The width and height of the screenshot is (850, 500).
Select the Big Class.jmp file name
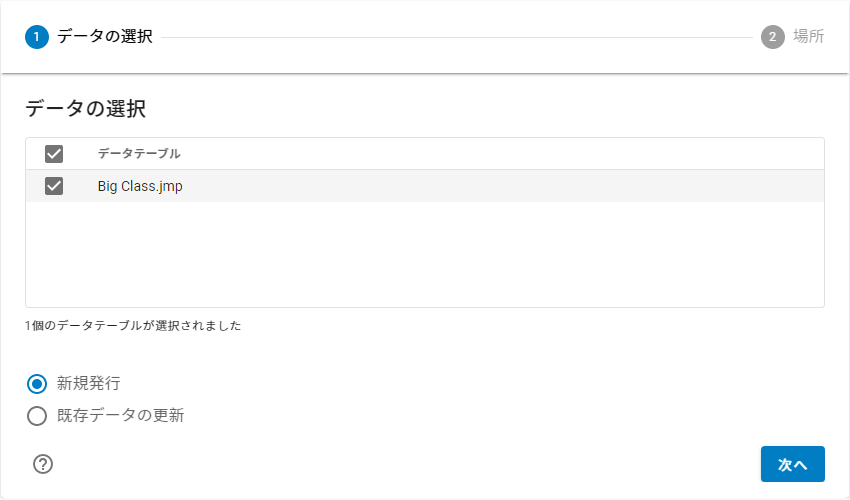140,186
